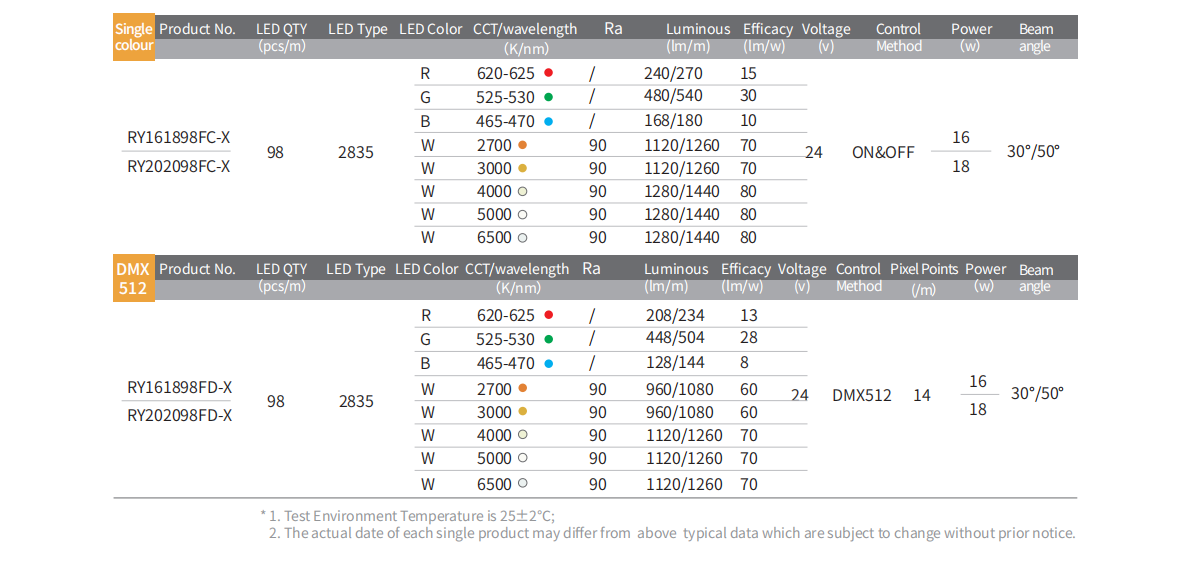Image resolution: width=1191 pixels, height=561 pixels.
Task: Select the orange DMX 512 label
Action: [x=133, y=279]
